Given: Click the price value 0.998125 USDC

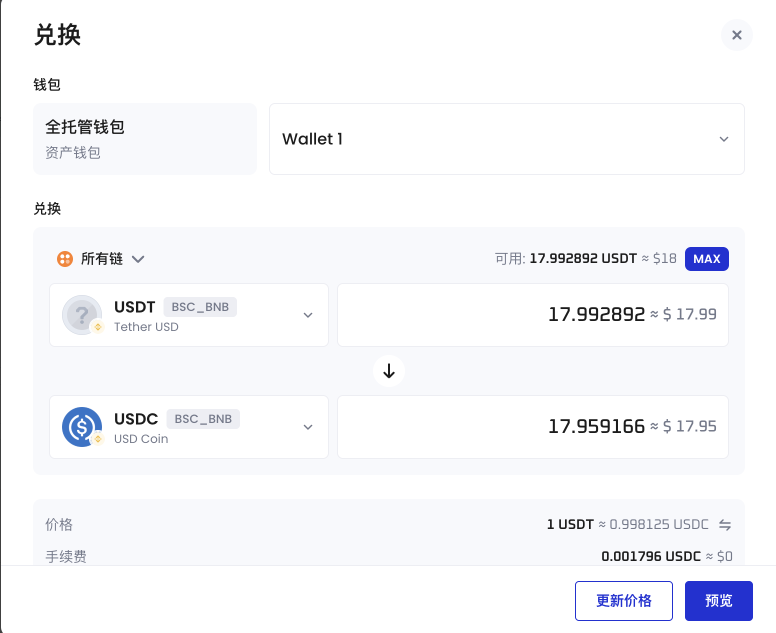Looking at the screenshot, I should coord(659,525).
